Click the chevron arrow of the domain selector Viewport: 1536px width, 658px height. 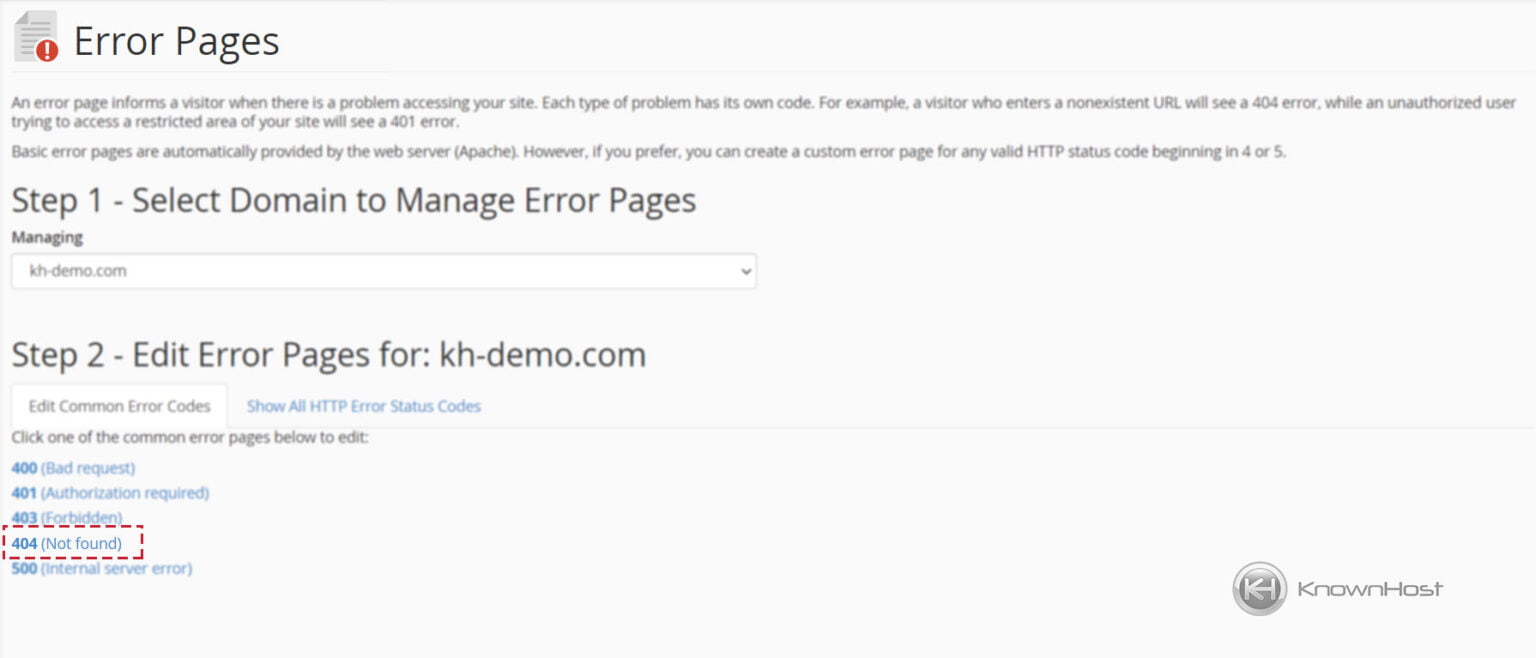click(744, 271)
